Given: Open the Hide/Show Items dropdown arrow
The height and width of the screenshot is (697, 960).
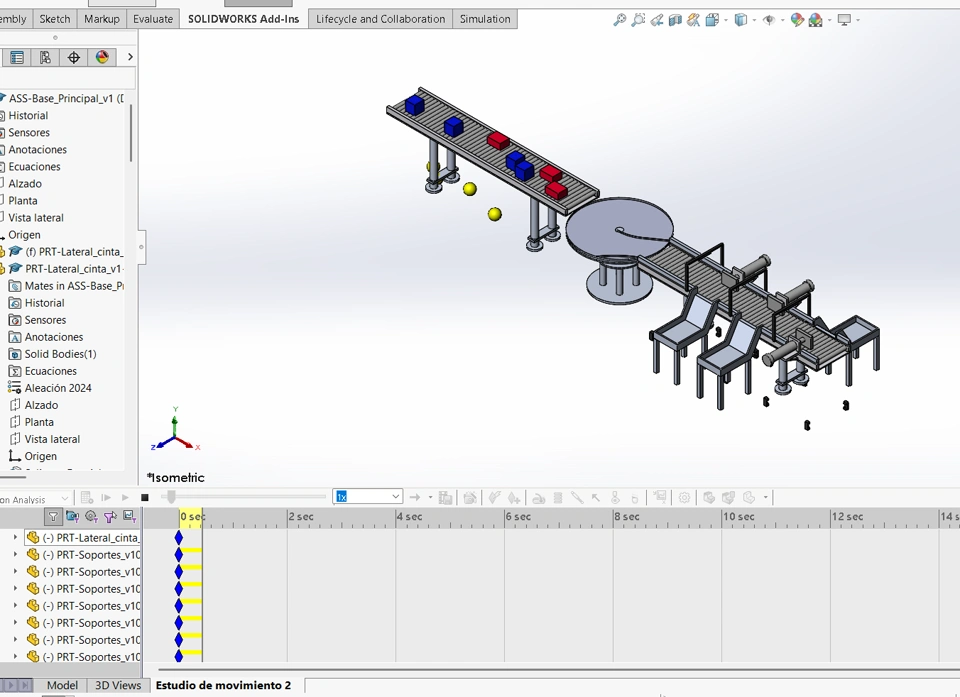Looking at the screenshot, I should (782, 20).
